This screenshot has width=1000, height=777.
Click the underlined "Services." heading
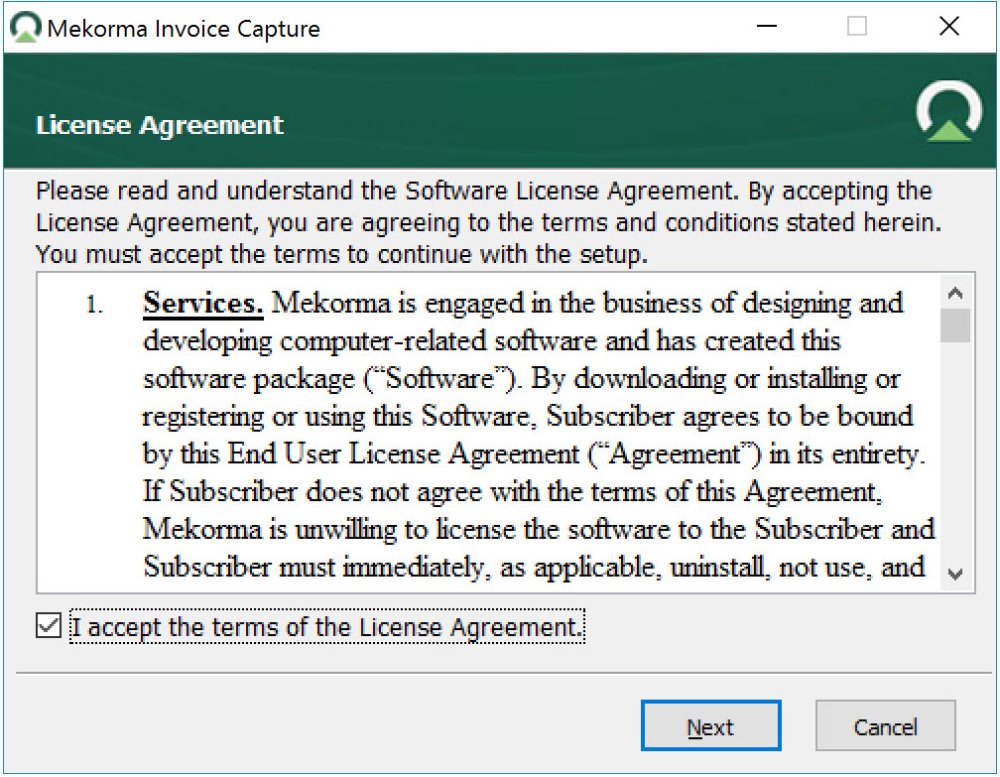(x=203, y=303)
